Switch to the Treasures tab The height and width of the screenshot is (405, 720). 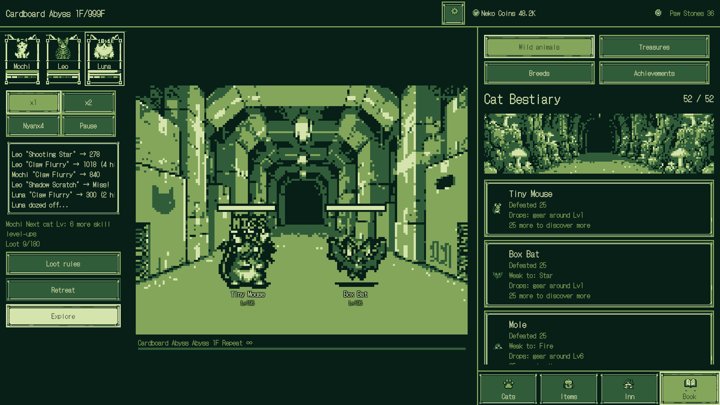point(654,47)
